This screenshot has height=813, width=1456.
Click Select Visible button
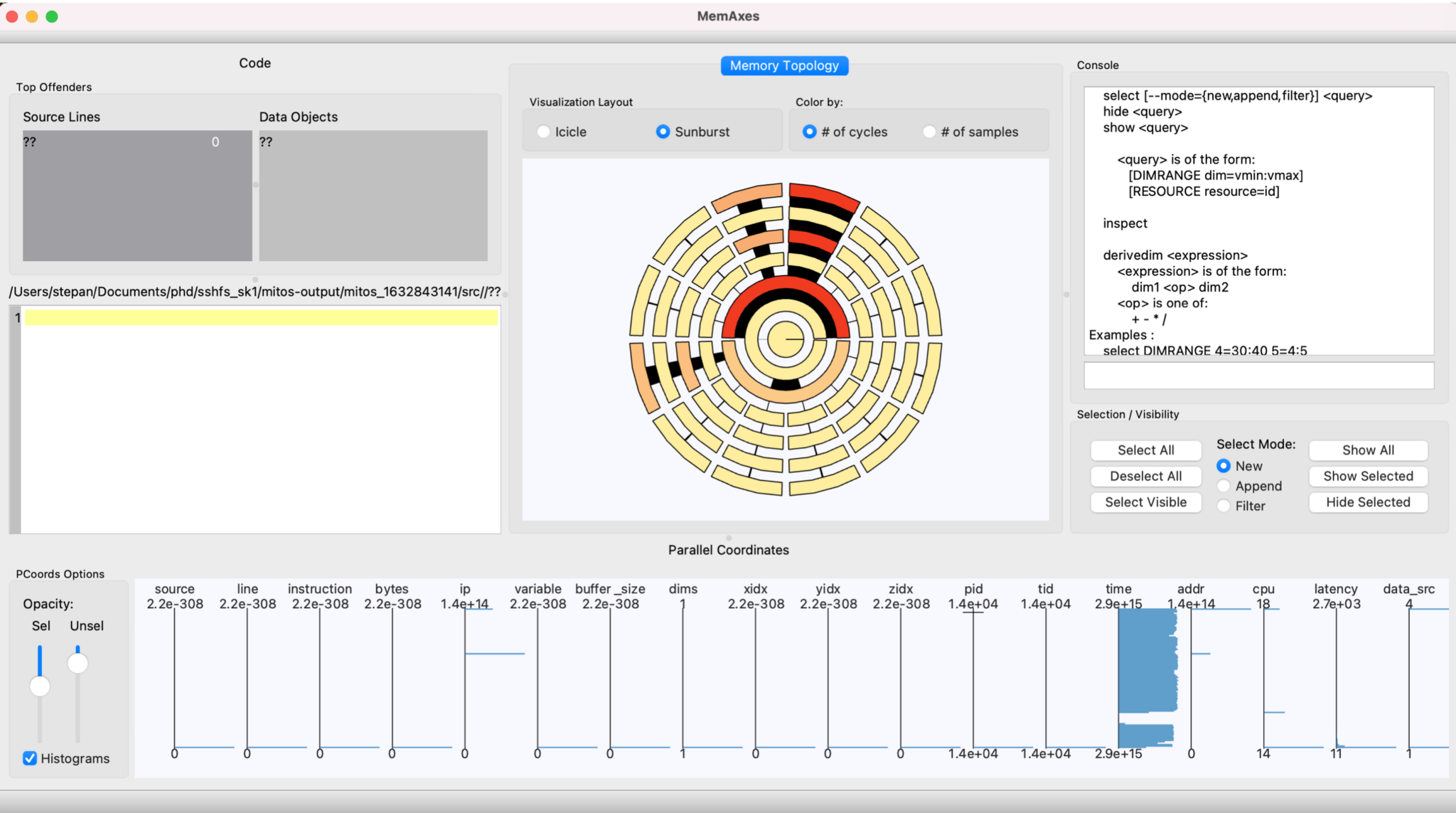(x=1145, y=502)
